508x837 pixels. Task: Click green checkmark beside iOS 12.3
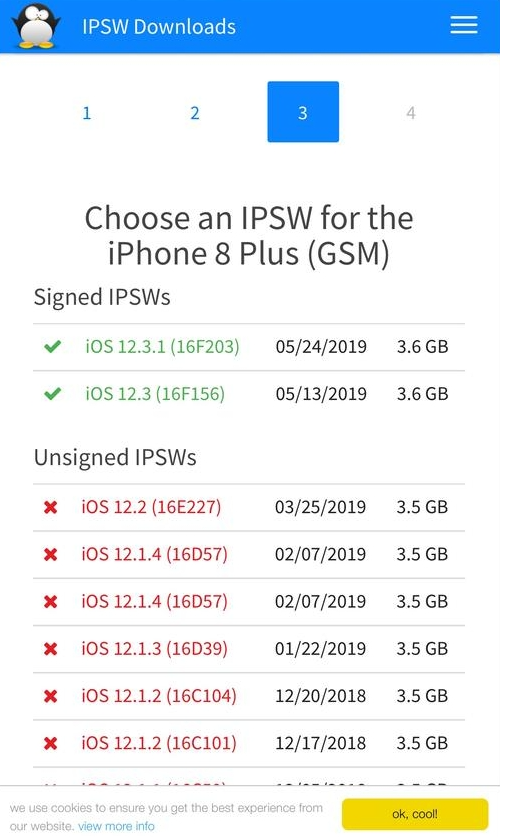52,394
